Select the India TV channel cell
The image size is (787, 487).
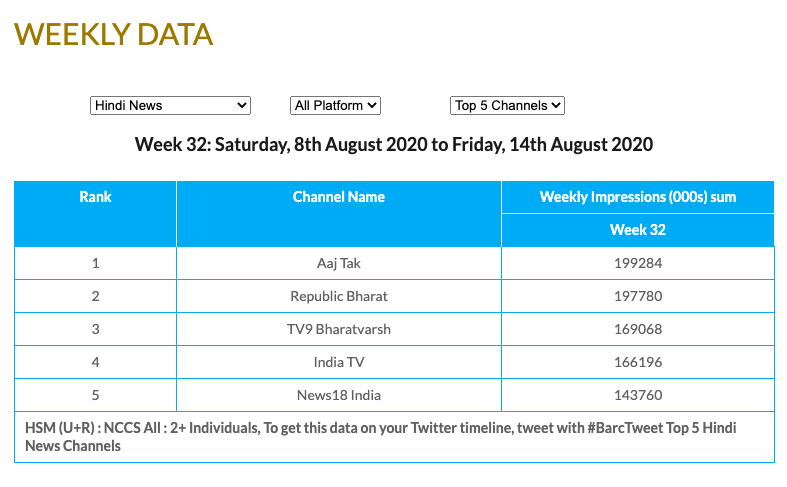point(338,362)
